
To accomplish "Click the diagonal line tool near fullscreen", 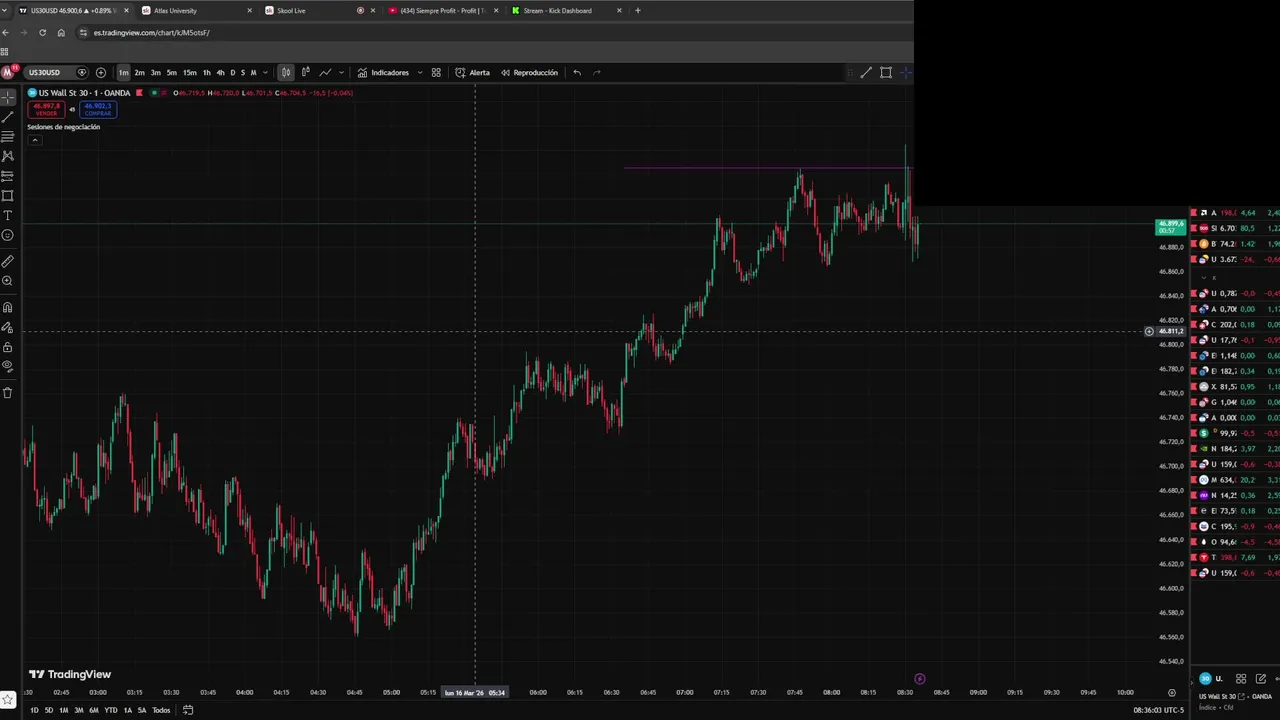I will (866, 72).
